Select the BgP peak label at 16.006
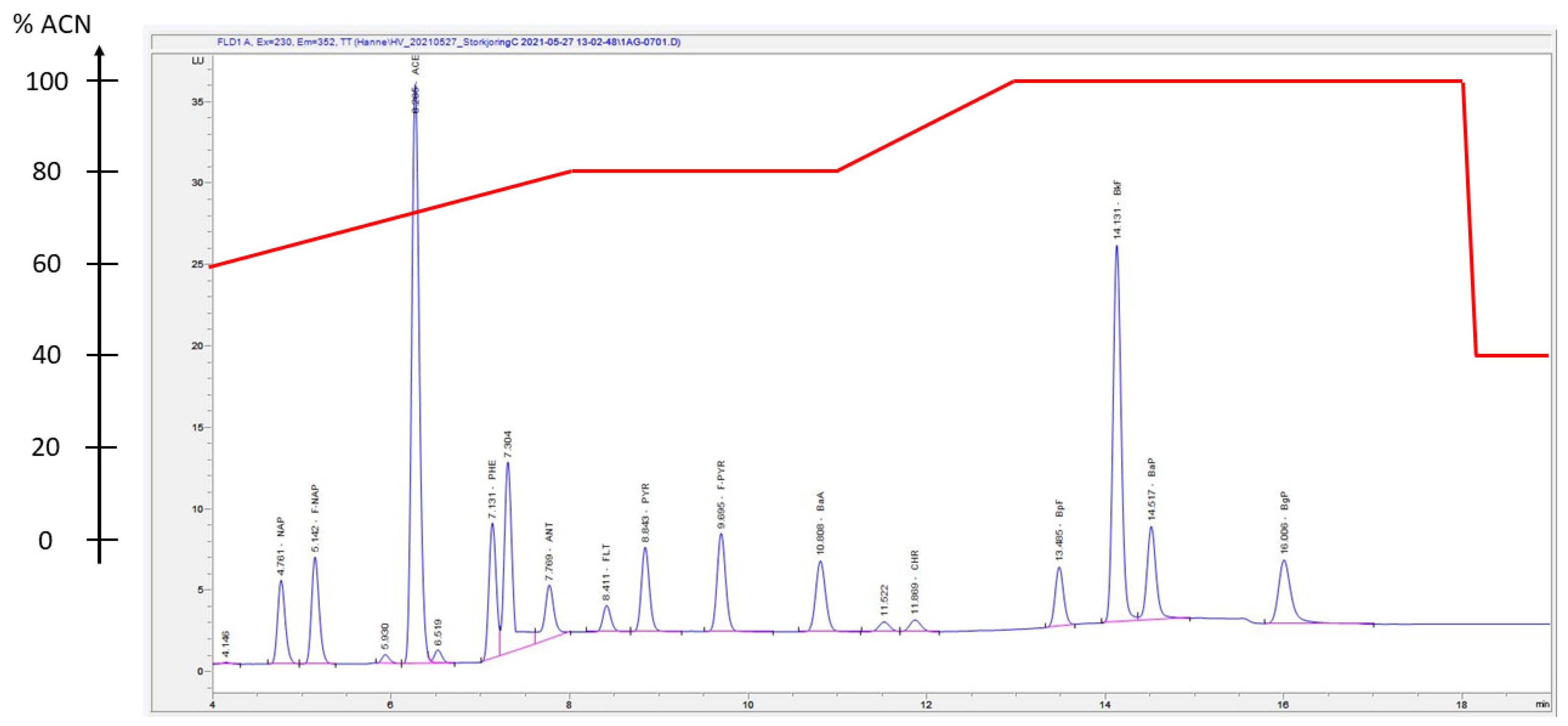1568x726 pixels. pyautogui.click(x=1285, y=522)
